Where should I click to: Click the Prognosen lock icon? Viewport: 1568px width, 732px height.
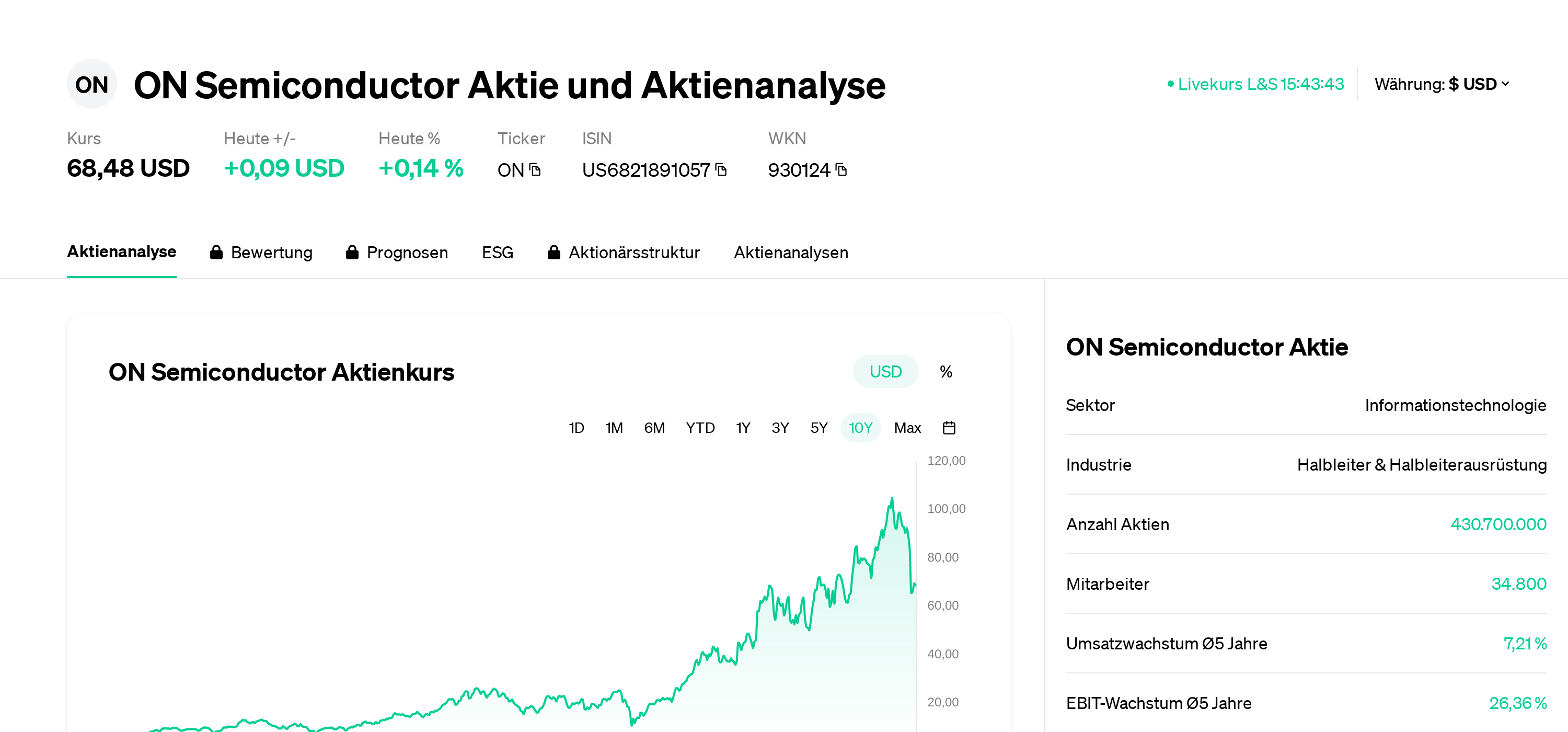click(x=352, y=253)
